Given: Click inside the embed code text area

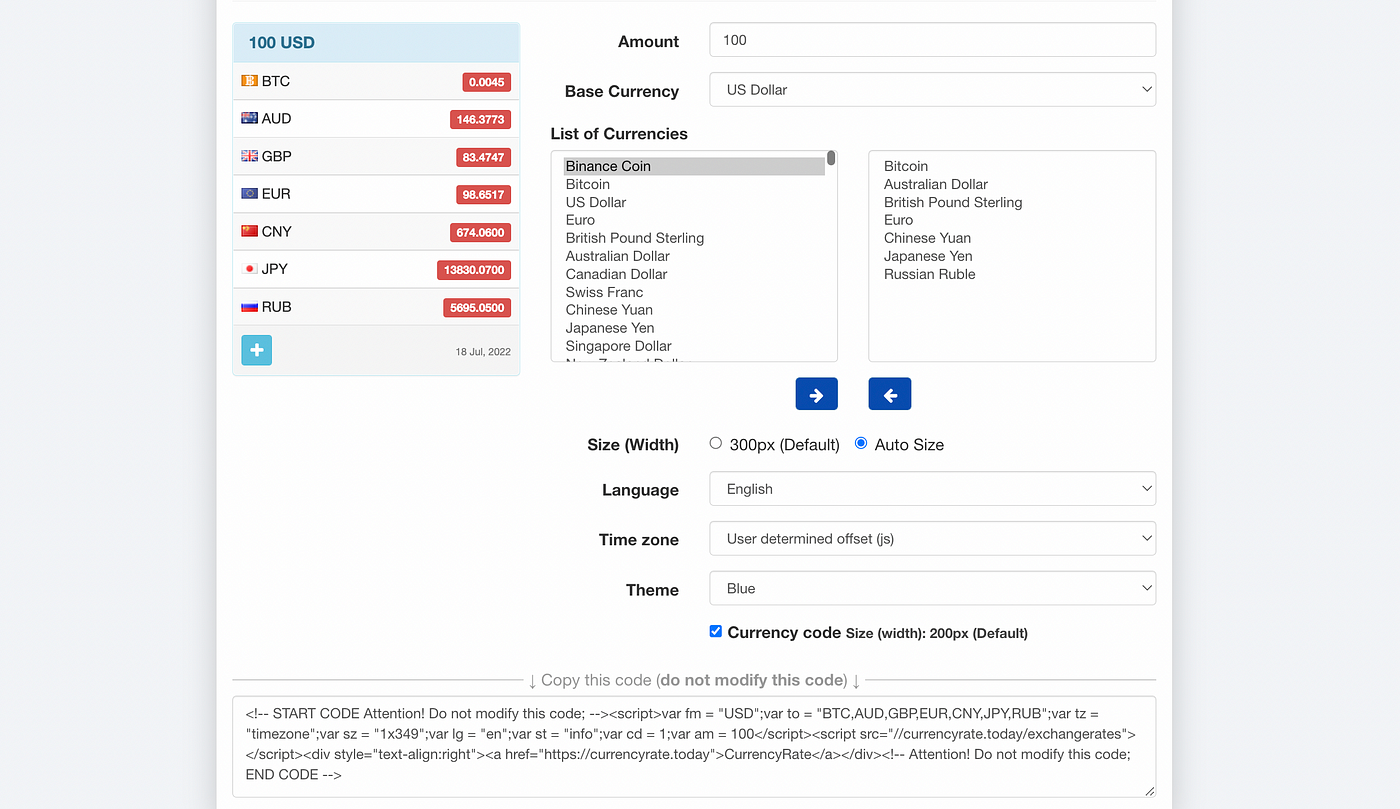Looking at the screenshot, I should click(694, 746).
